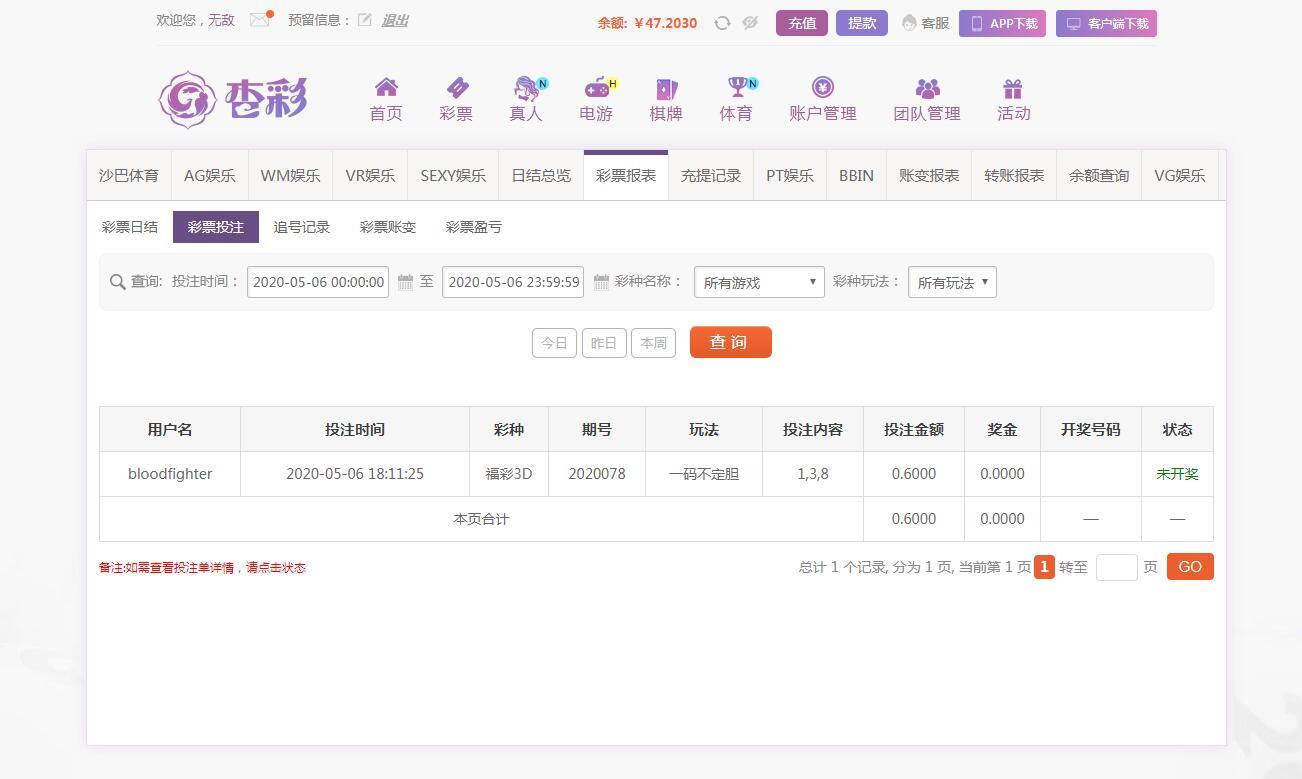The height and width of the screenshot is (779, 1302).
Task: Select the 昨日 quick filter
Action: pos(604,343)
